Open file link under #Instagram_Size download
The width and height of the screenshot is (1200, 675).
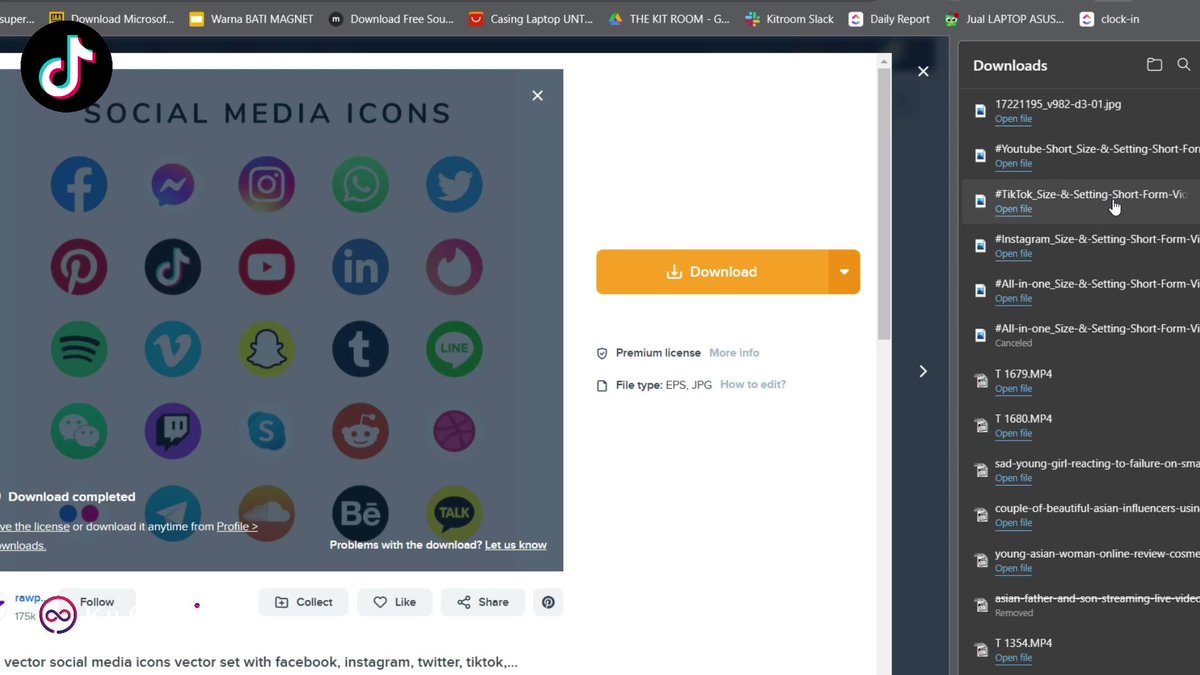(x=1013, y=254)
